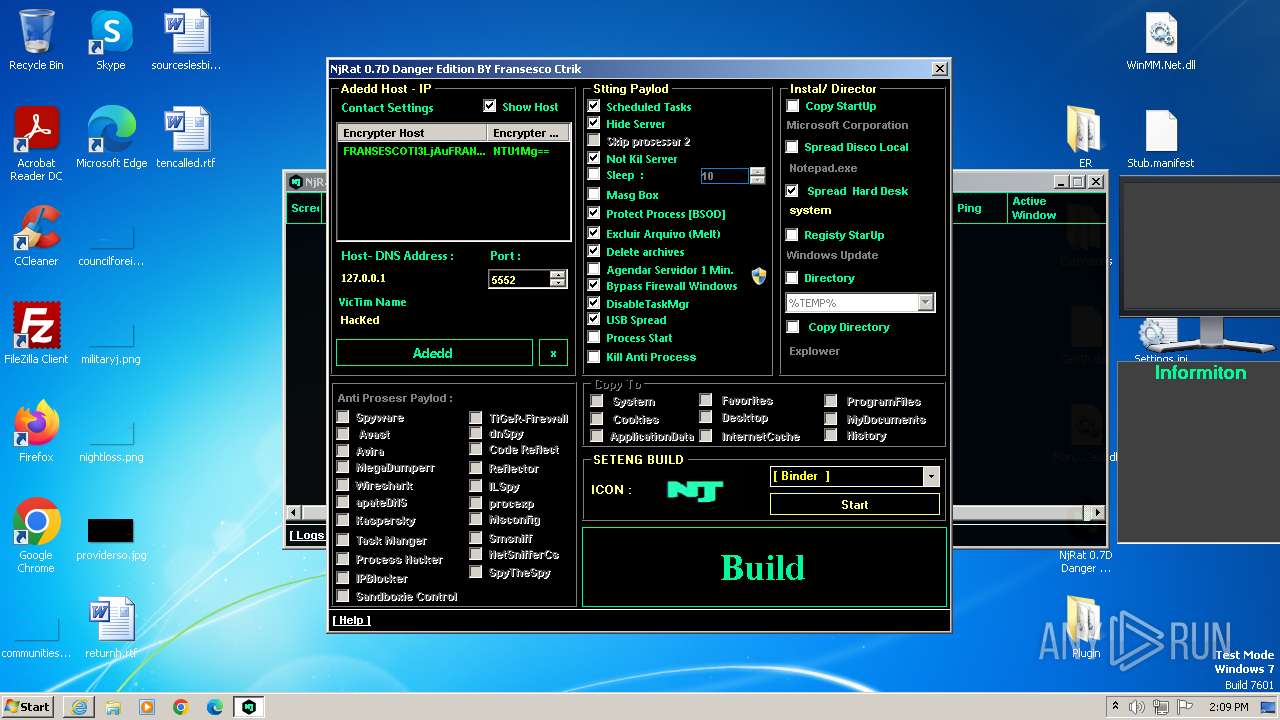This screenshot has height=720, width=1280.
Task: Launch Microsoft Edge desktop shortcut
Action: pos(111,138)
